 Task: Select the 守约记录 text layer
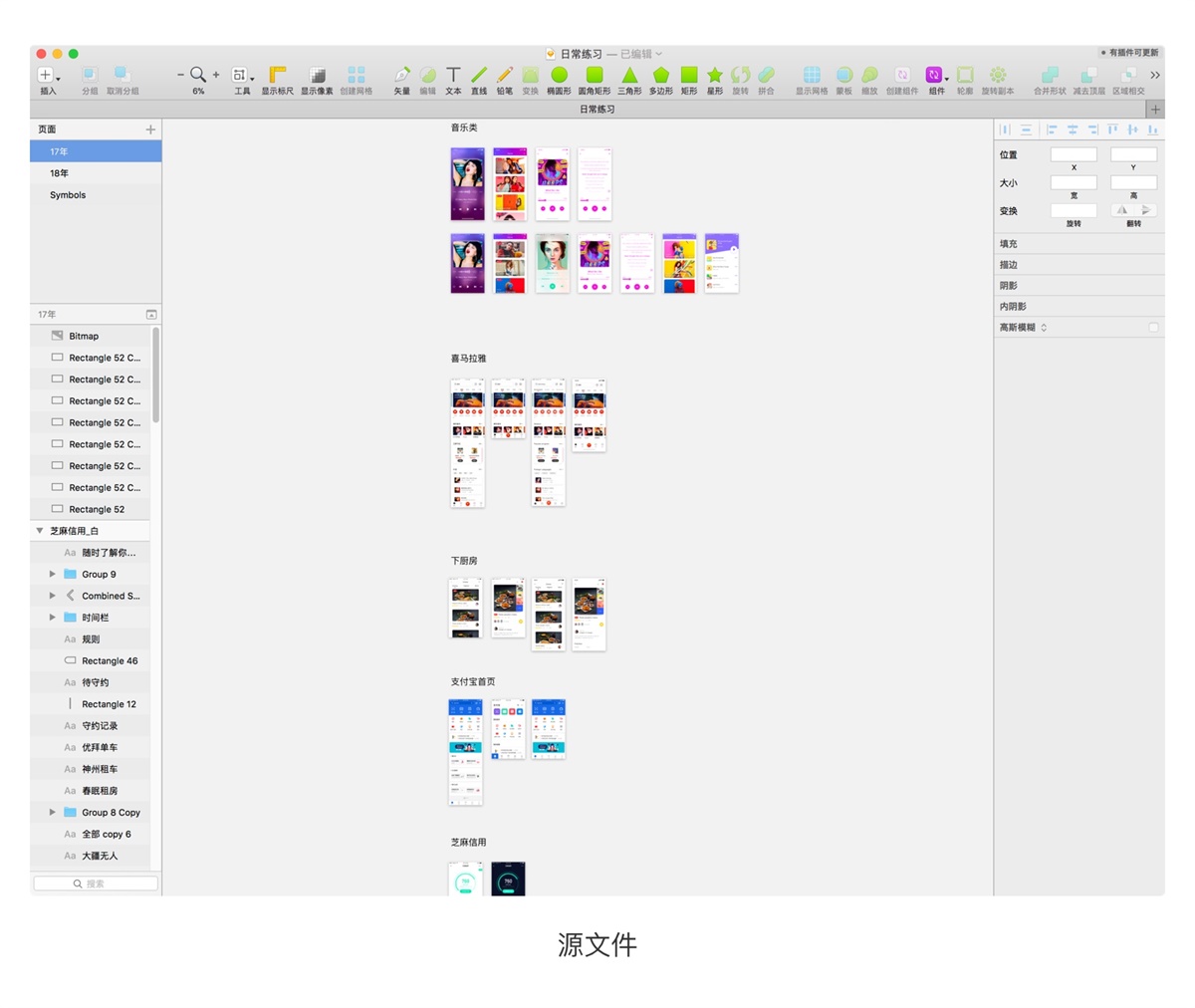91,725
